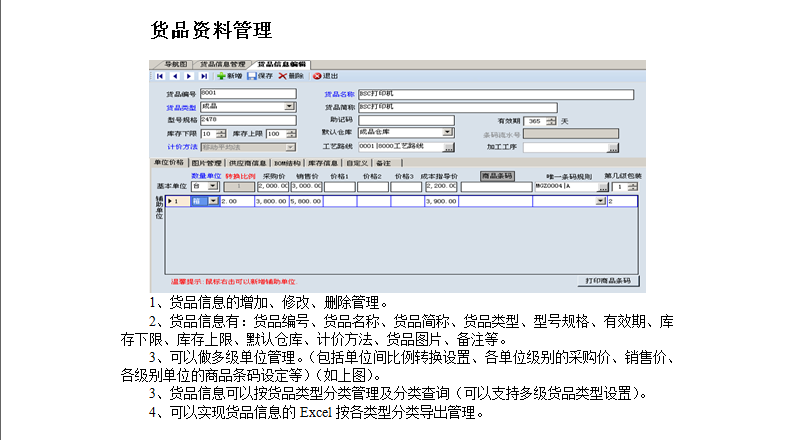This screenshot has height=440, width=795.
Task: Switch to the 图片管理 tab
Action: 206,161
